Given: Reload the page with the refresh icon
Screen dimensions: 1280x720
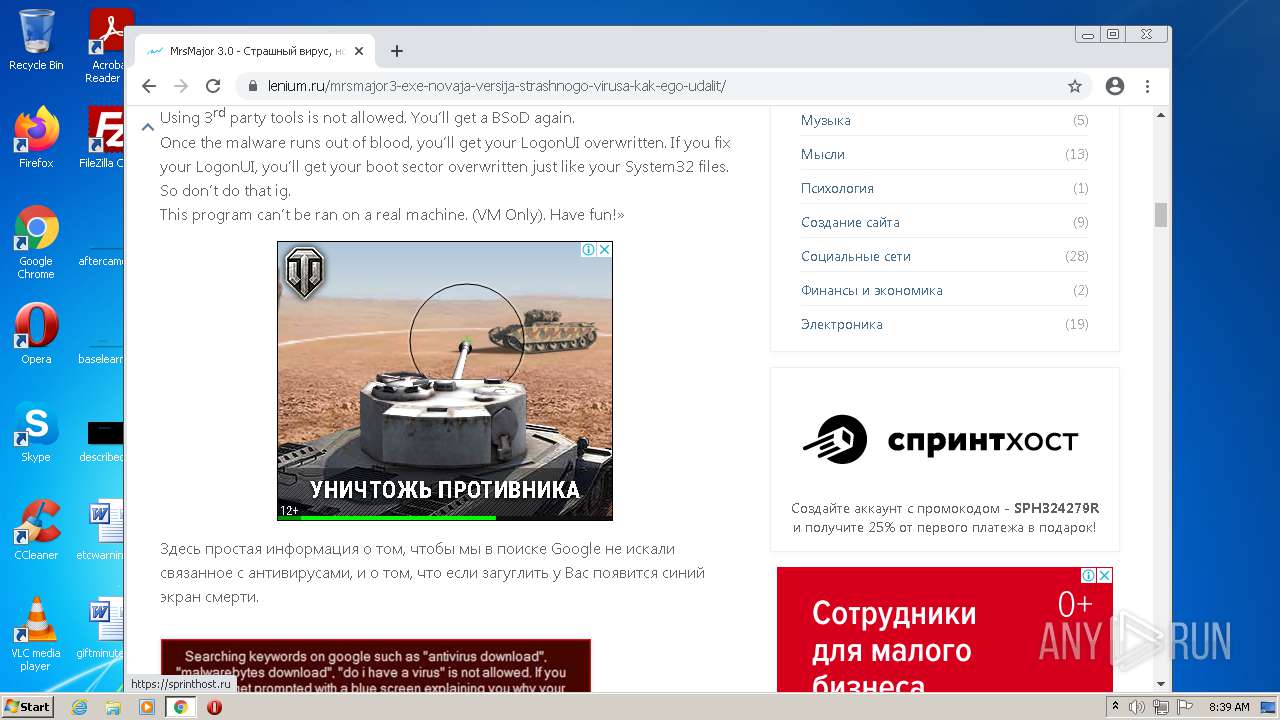Looking at the screenshot, I should (213, 86).
